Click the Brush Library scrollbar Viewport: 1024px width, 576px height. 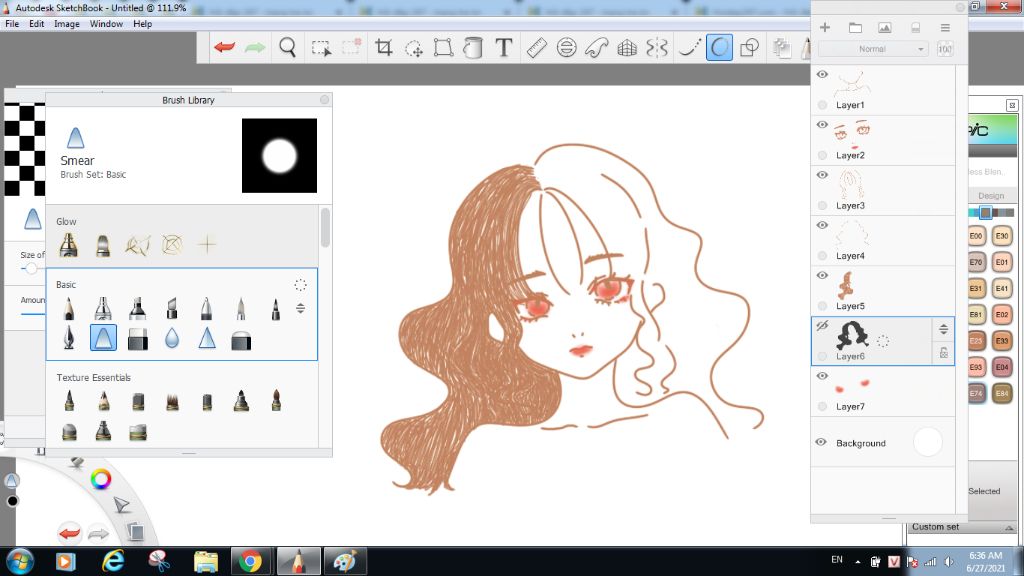pyautogui.click(x=325, y=228)
